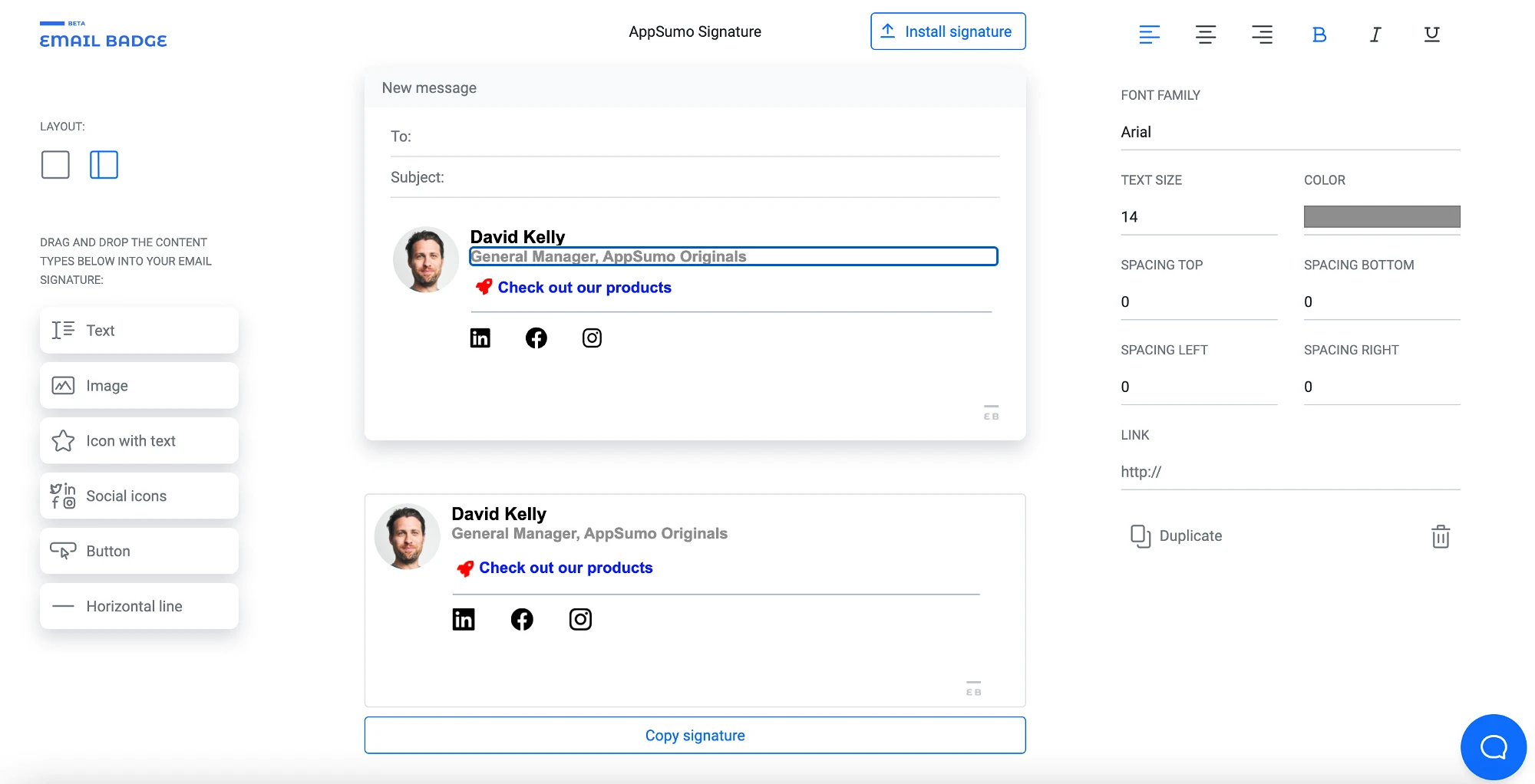Click the General Manager text in preview
1535x784 pixels.
tap(589, 533)
